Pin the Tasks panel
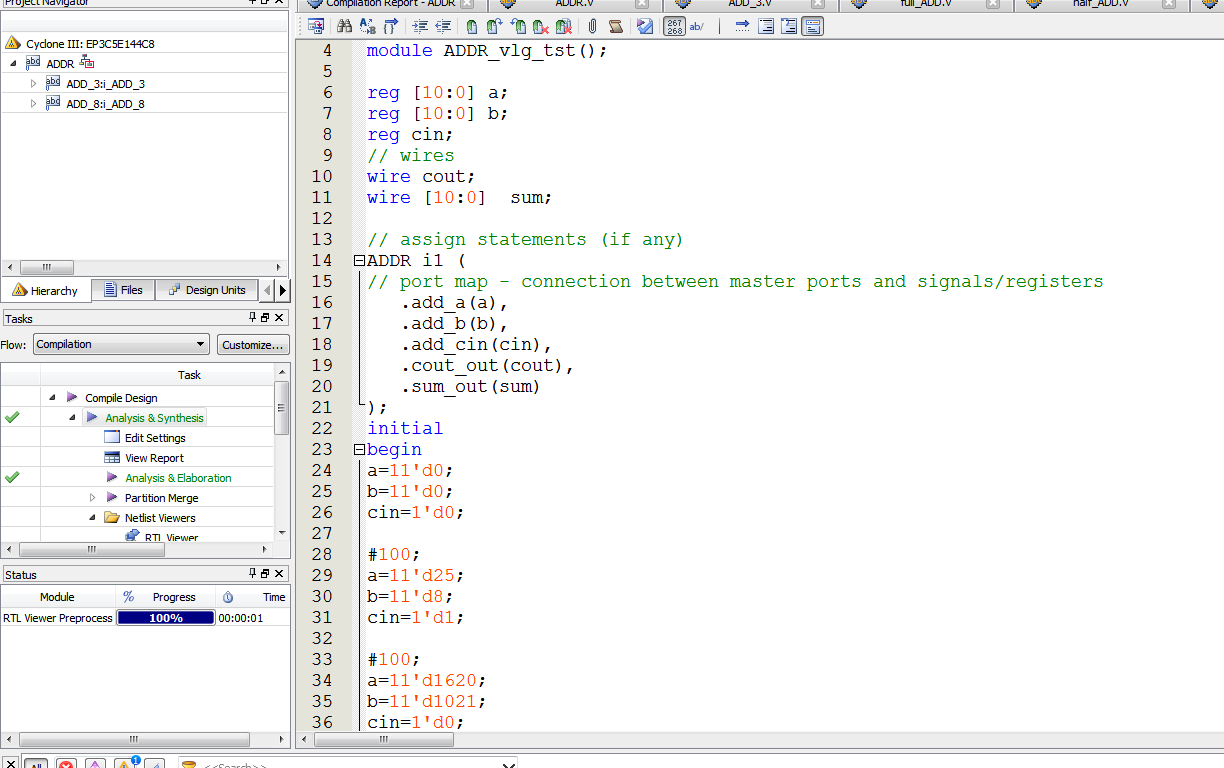Viewport: 1224px width, 768px height. (x=252, y=318)
